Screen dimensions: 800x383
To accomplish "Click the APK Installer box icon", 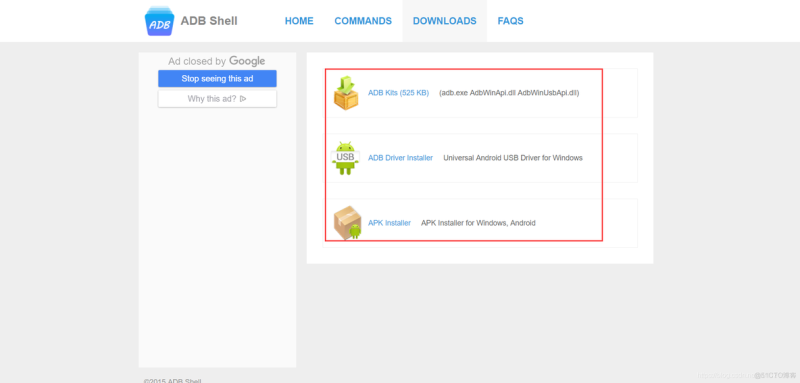I will (x=347, y=223).
